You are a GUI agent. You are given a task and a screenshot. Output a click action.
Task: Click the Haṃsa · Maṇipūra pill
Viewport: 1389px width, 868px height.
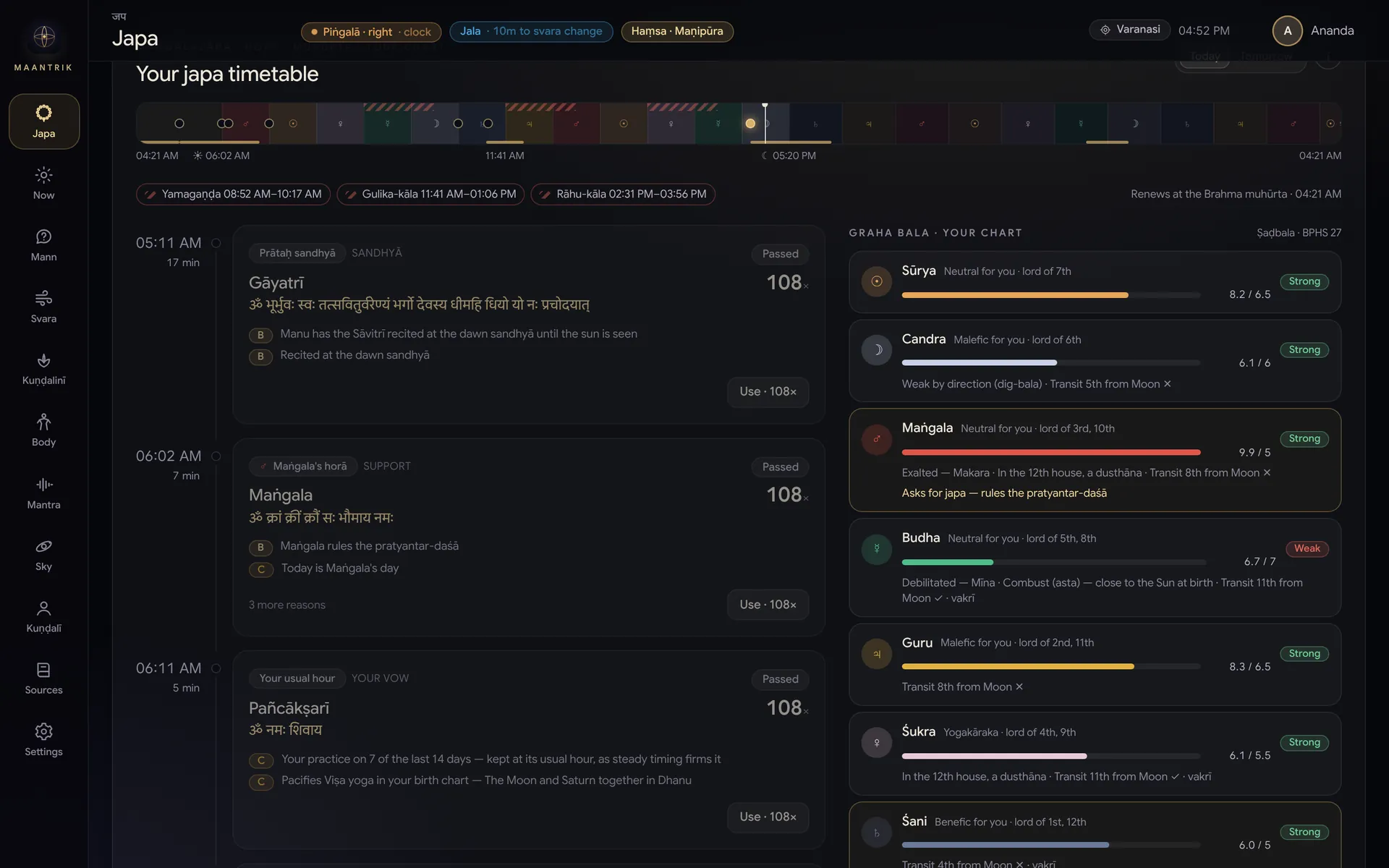pos(677,32)
